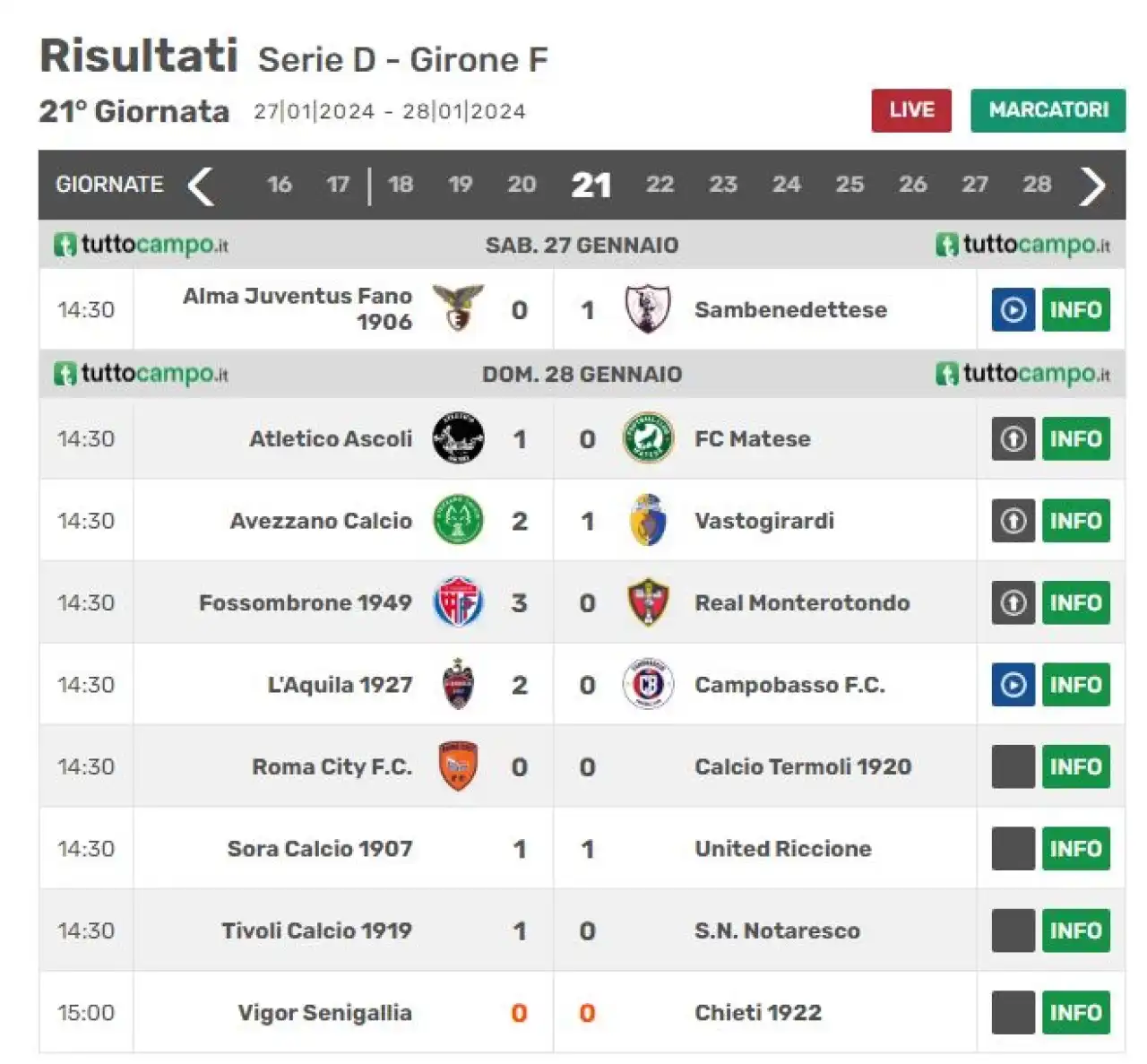
Task: Click the grey upload icon for Fossombrone 1949 match
Action: click(x=1013, y=602)
